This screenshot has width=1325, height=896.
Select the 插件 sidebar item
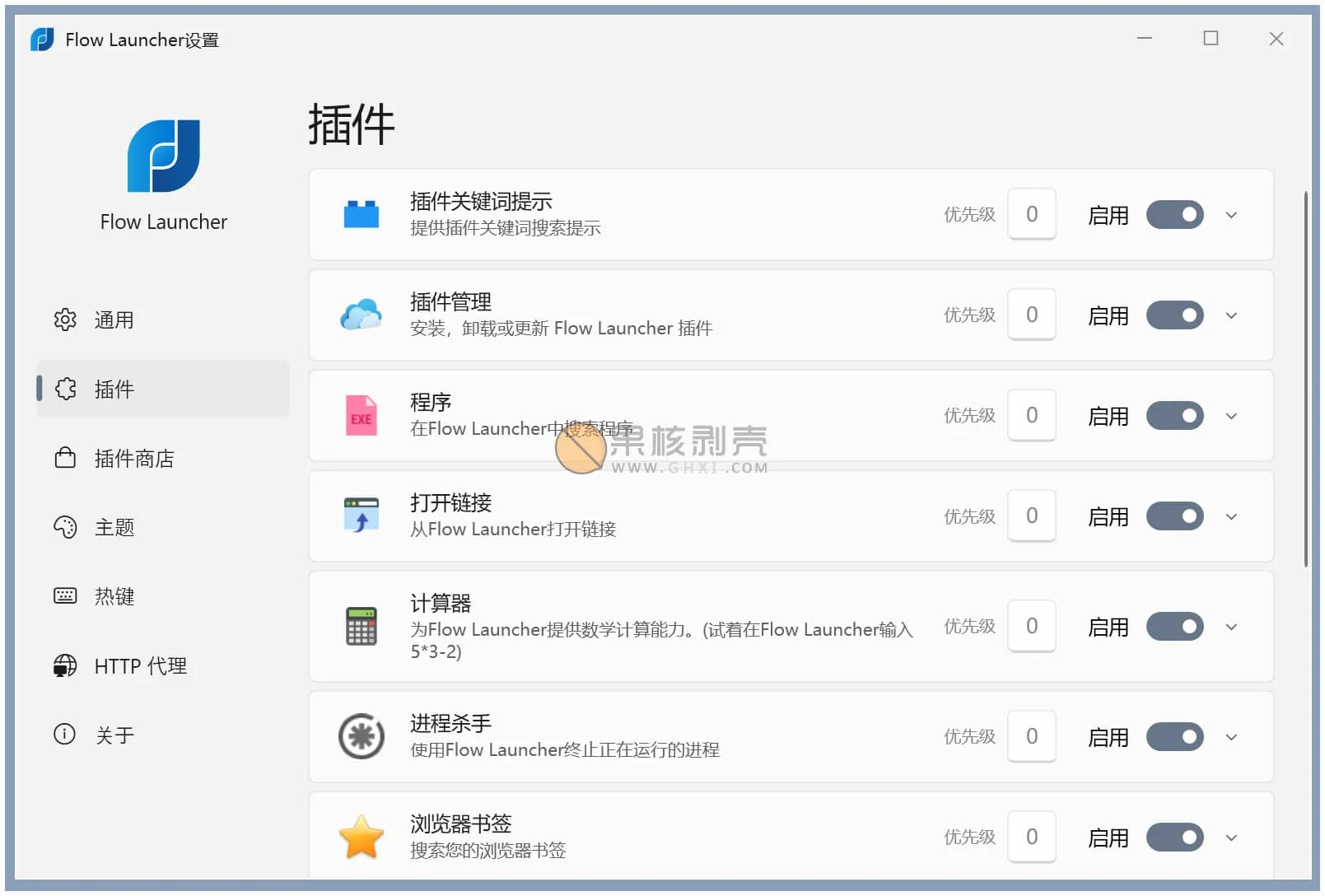click(x=163, y=389)
